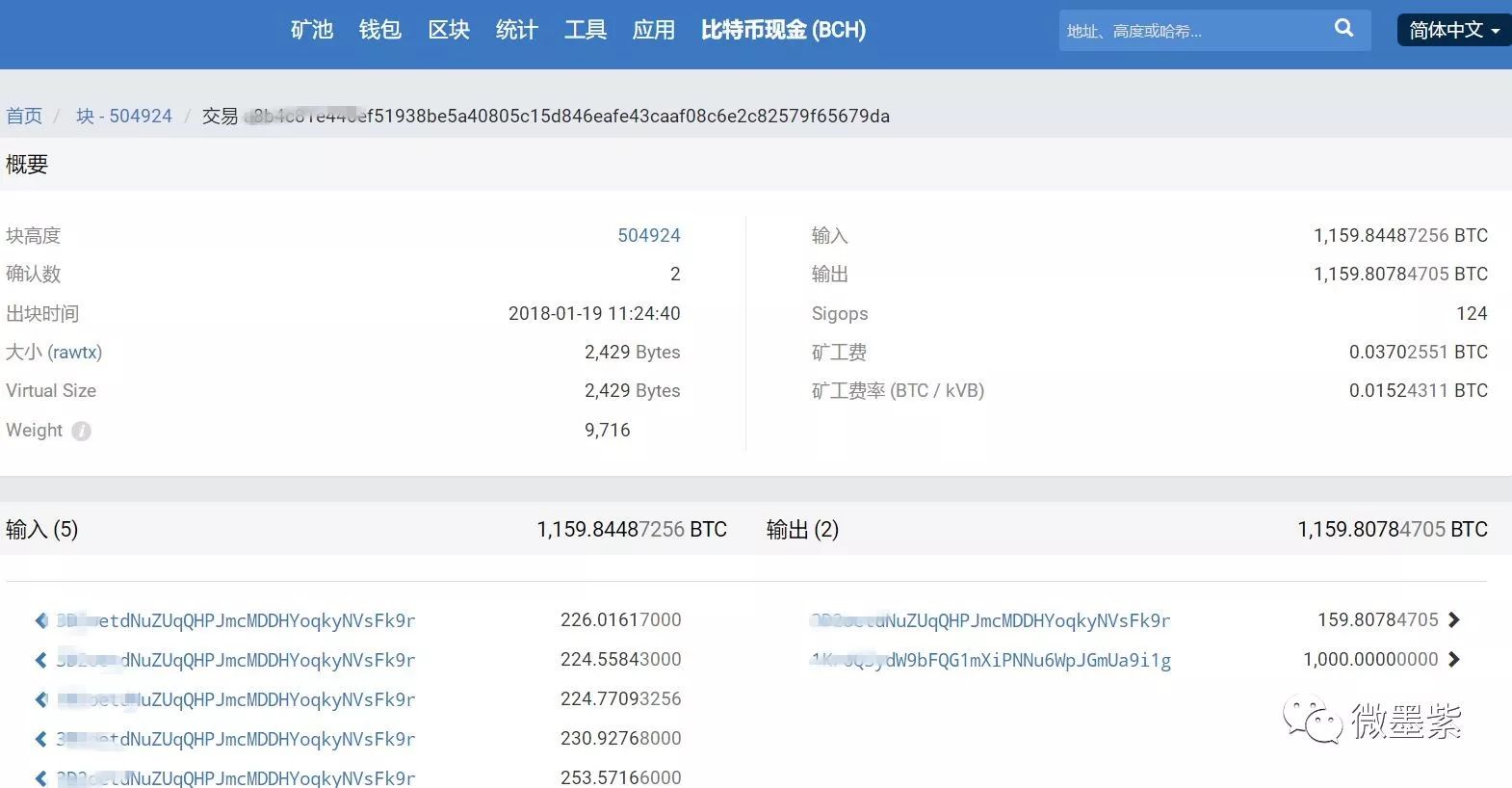Click the arrow before the 224.77093256 input
The width and height of the screenshot is (1512, 788).
coord(41,699)
